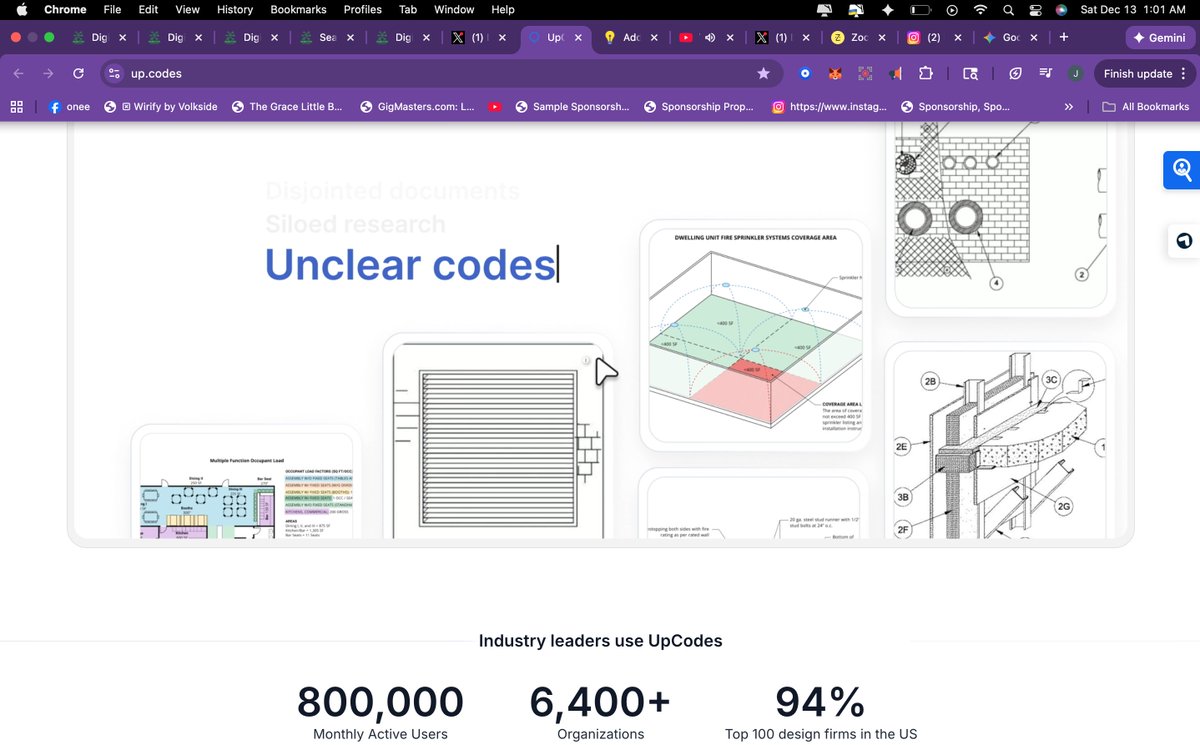Bookmark this page with the star icon
This screenshot has width=1200, height=745.
pyautogui.click(x=764, y=74)
